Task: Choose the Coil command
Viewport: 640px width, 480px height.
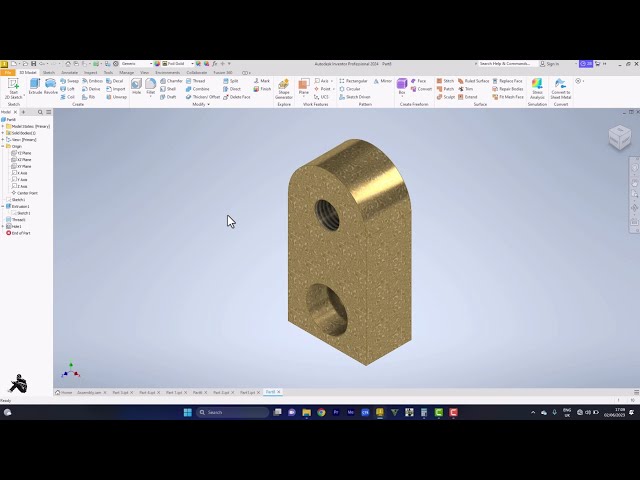Action: (x=68, y=97)
